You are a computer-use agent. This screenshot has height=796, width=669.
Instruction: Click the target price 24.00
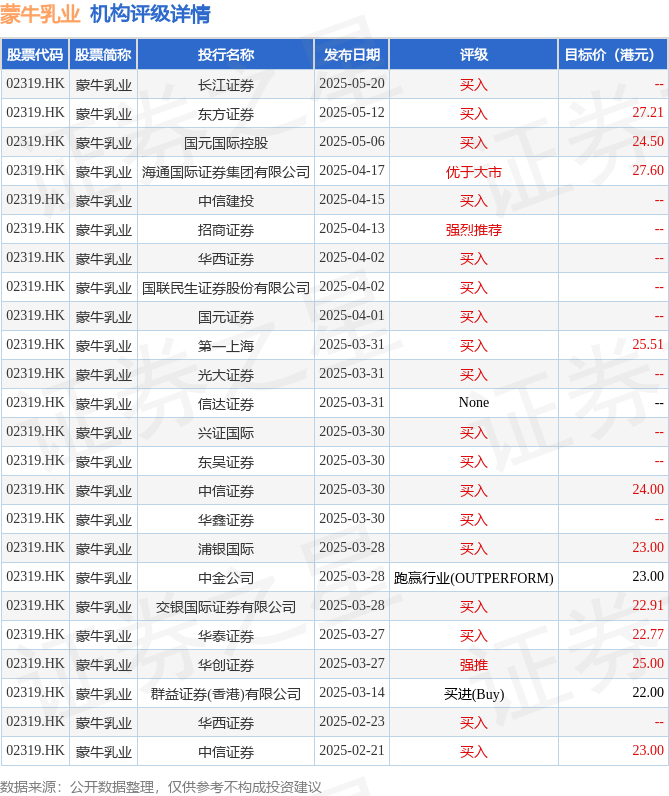648,489
